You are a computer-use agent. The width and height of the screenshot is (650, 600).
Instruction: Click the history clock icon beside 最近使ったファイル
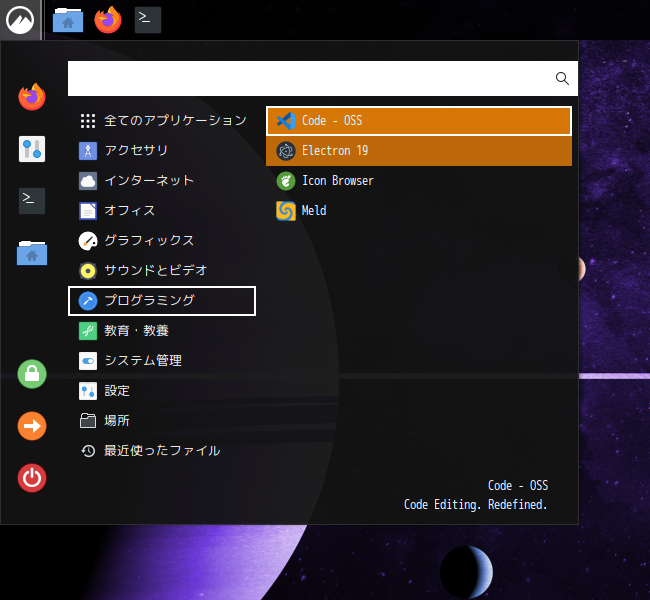pyautogui.click(x=88, y=451)
